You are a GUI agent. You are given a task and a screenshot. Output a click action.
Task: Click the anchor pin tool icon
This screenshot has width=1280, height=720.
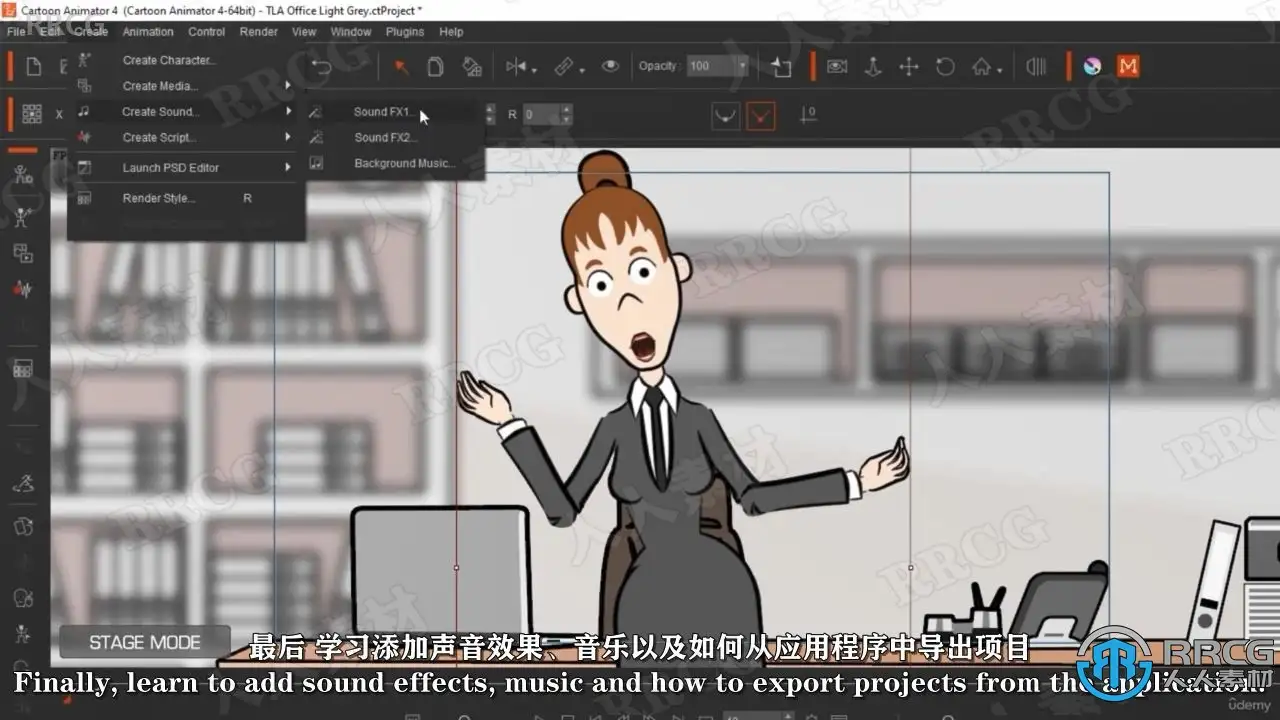click(873, 67)
